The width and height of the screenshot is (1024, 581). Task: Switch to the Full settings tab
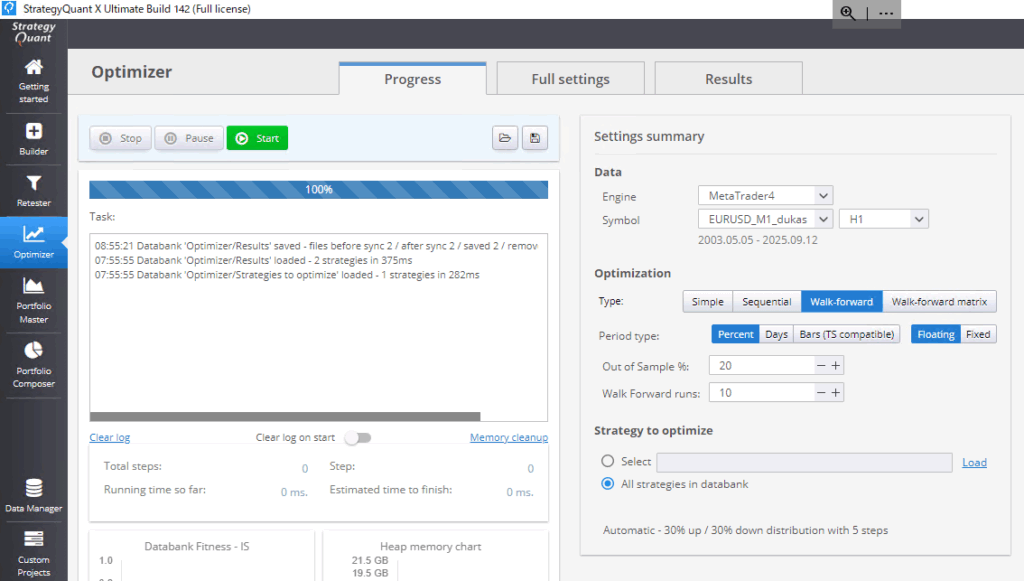570,79
